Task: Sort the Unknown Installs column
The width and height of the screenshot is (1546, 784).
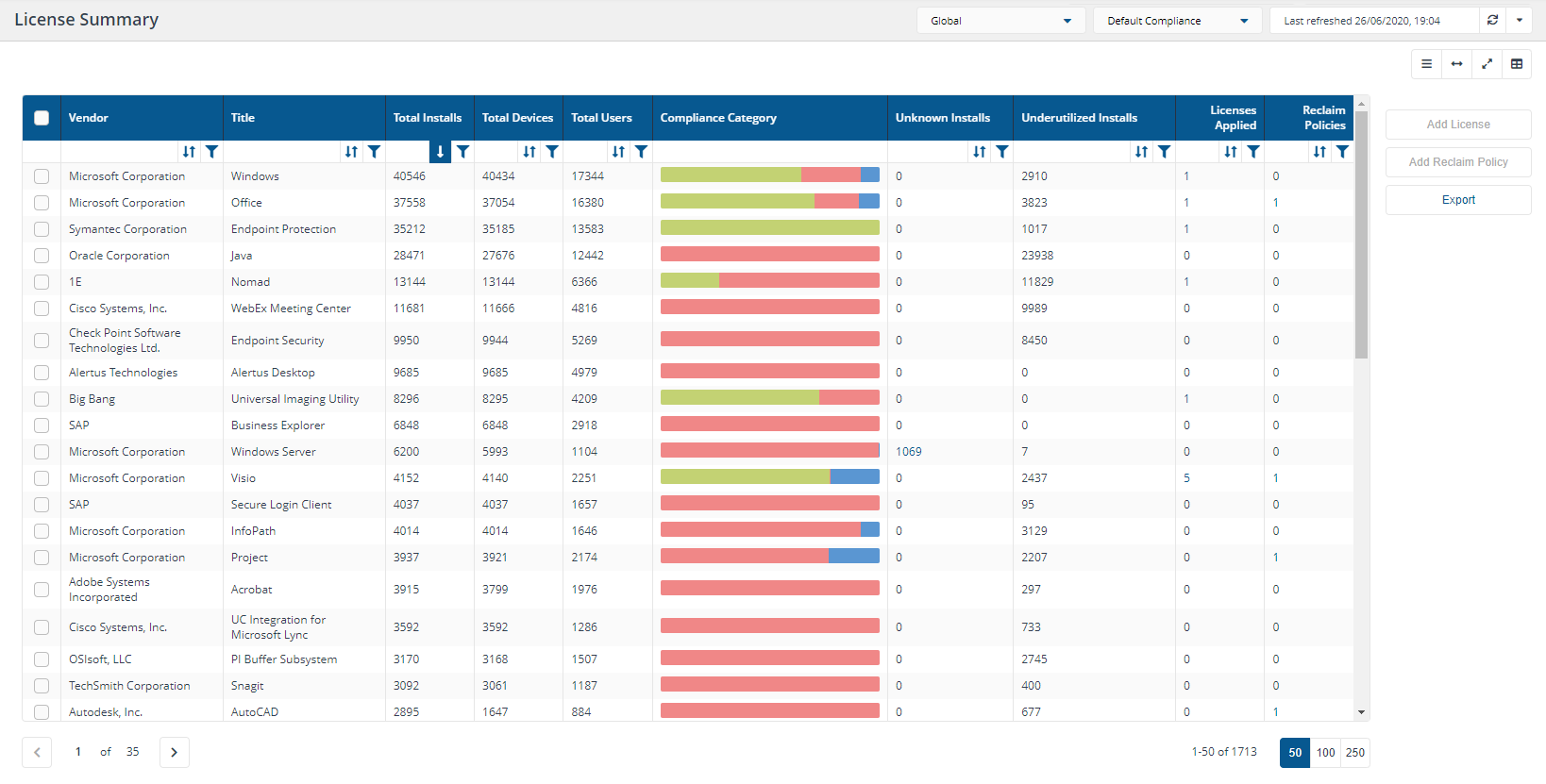Action: 980,152
